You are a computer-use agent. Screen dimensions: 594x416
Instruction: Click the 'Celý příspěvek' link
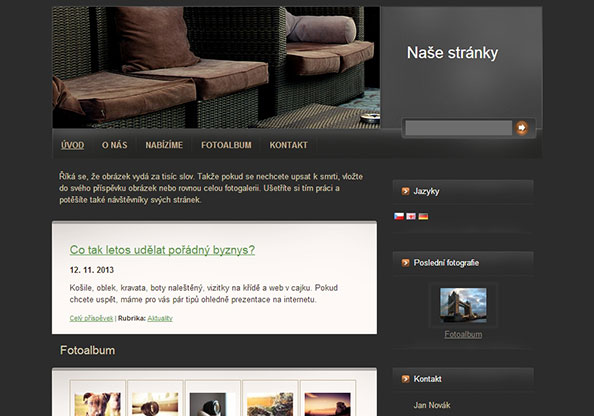[x=91, y=318]
